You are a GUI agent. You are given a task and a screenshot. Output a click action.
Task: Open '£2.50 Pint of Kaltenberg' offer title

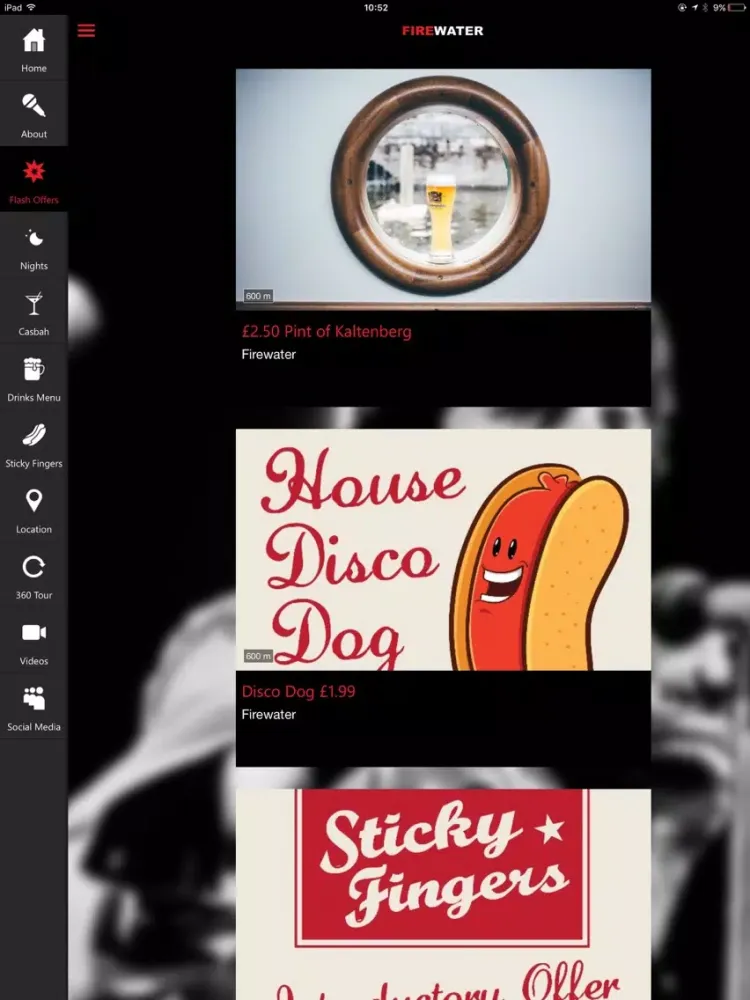(x=327, y=332)
